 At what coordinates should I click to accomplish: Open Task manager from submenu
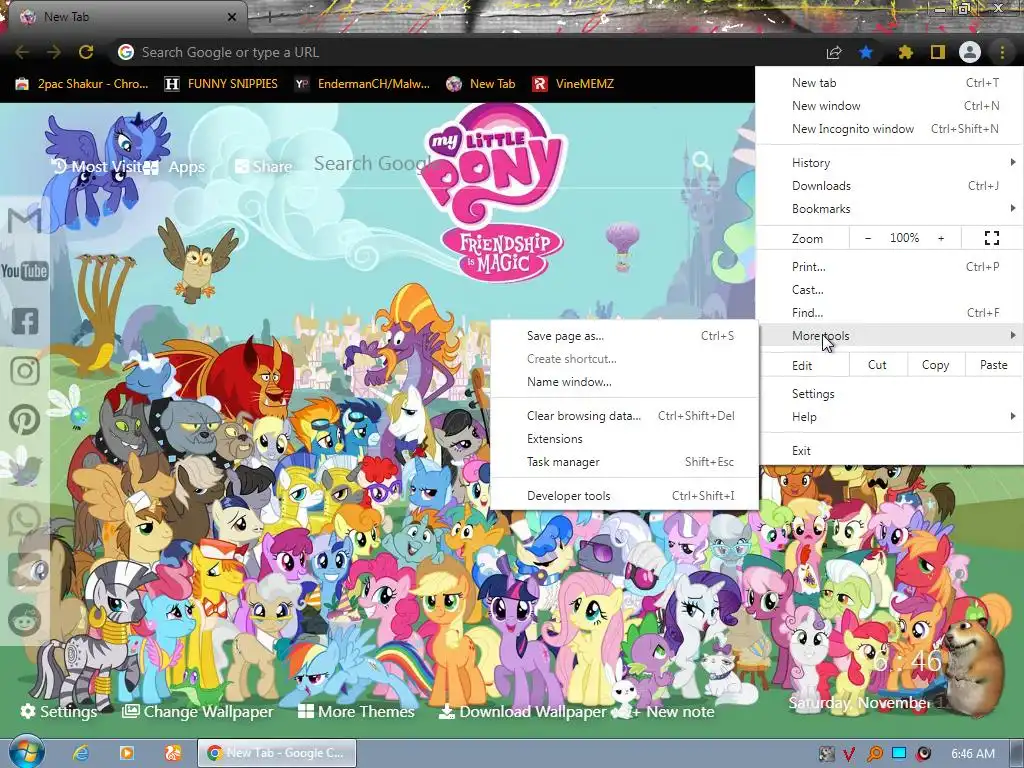click(x=624, y=462)
